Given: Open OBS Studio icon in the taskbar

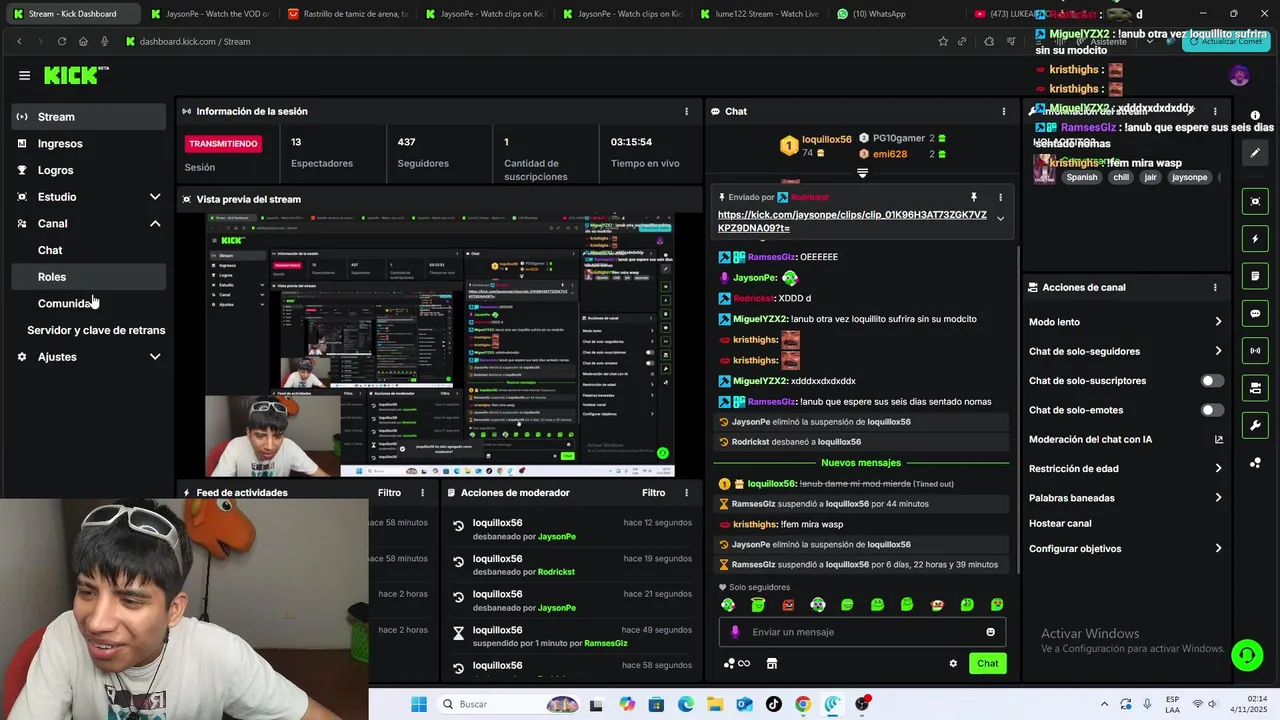Looking at the screenshot, I should 862,704.
